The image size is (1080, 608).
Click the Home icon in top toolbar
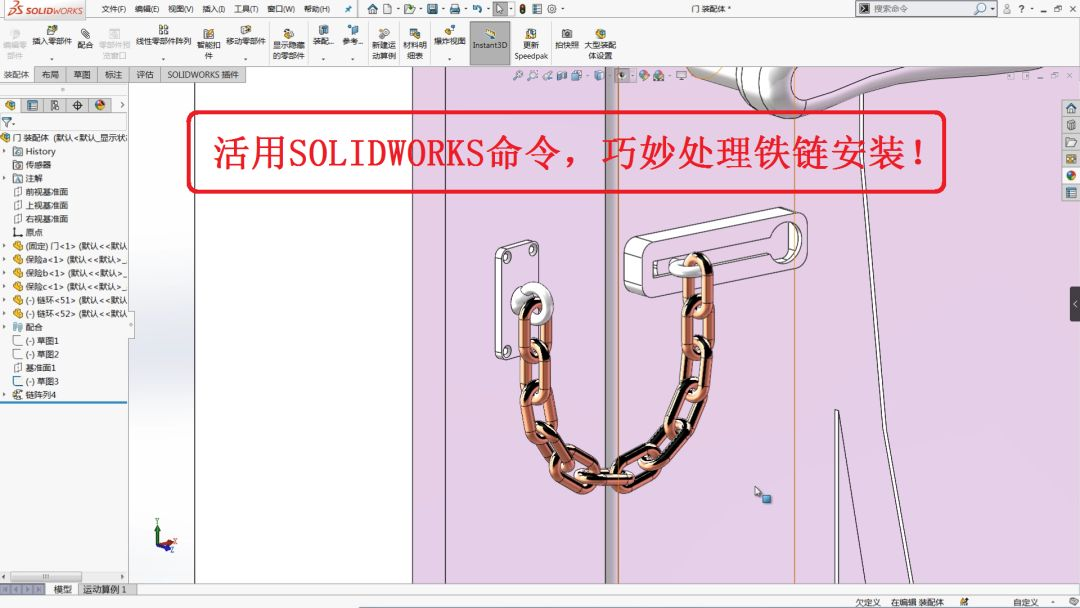373,9
